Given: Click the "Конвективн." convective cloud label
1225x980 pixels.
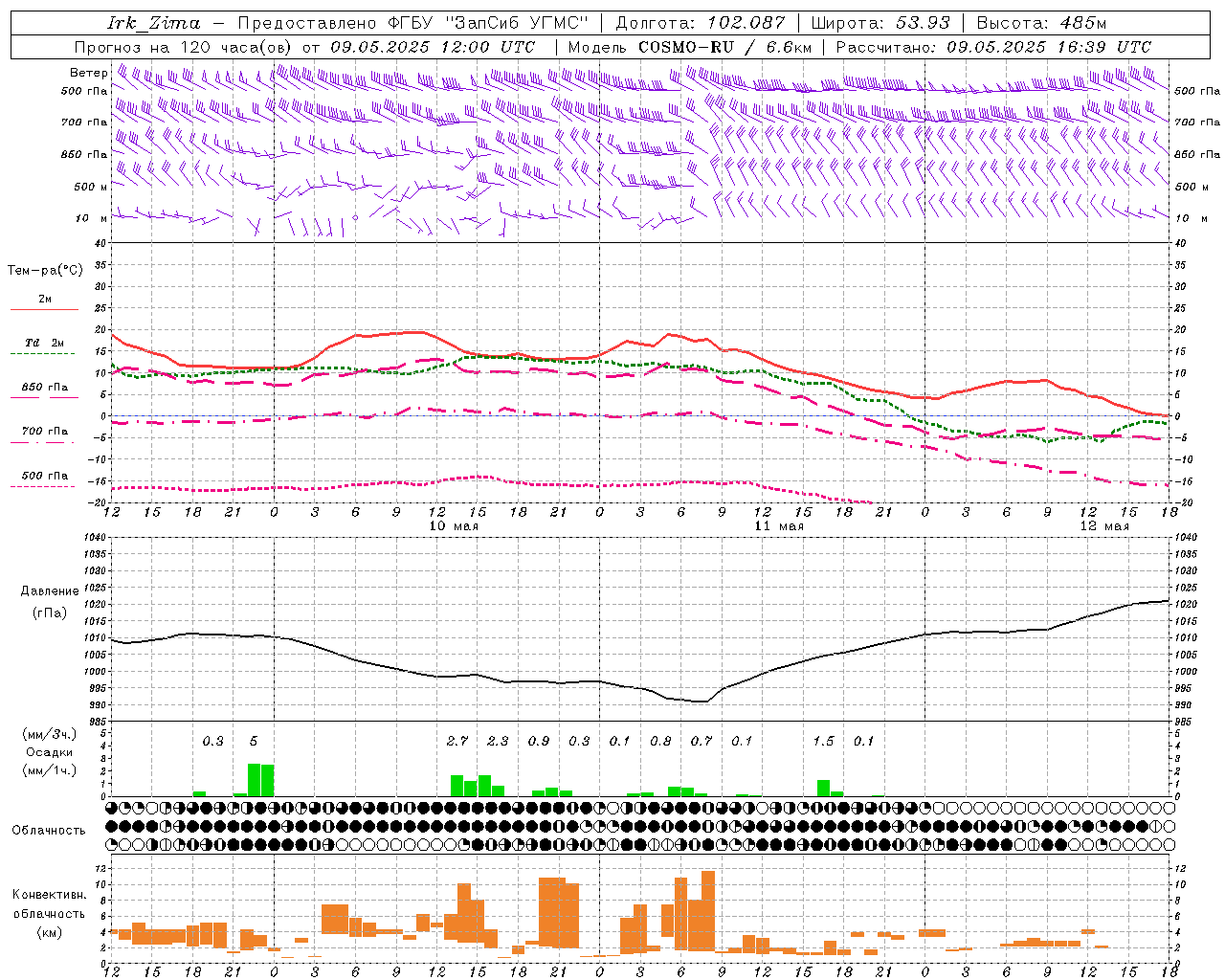Looking at the screenshot, I should point(49,896).
